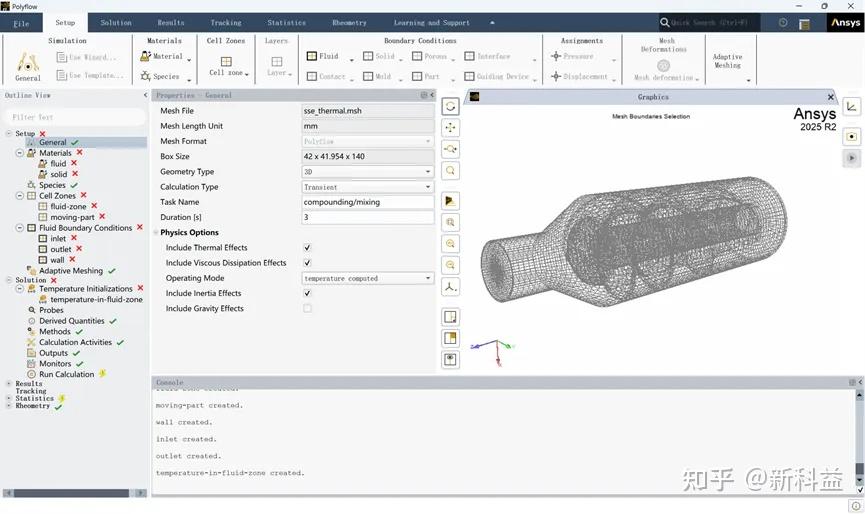Open General simulation settings in the ribbon
This screenshot has width=865, height=514.
pyautogui.click(x=28, y=67)
